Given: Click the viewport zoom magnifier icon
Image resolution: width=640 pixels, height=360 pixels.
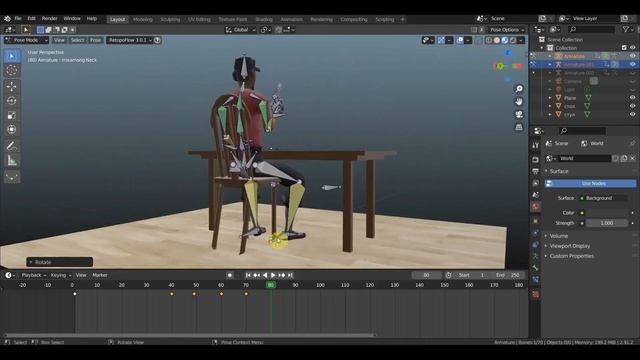Looking at the screenshot, I should 519,89.
